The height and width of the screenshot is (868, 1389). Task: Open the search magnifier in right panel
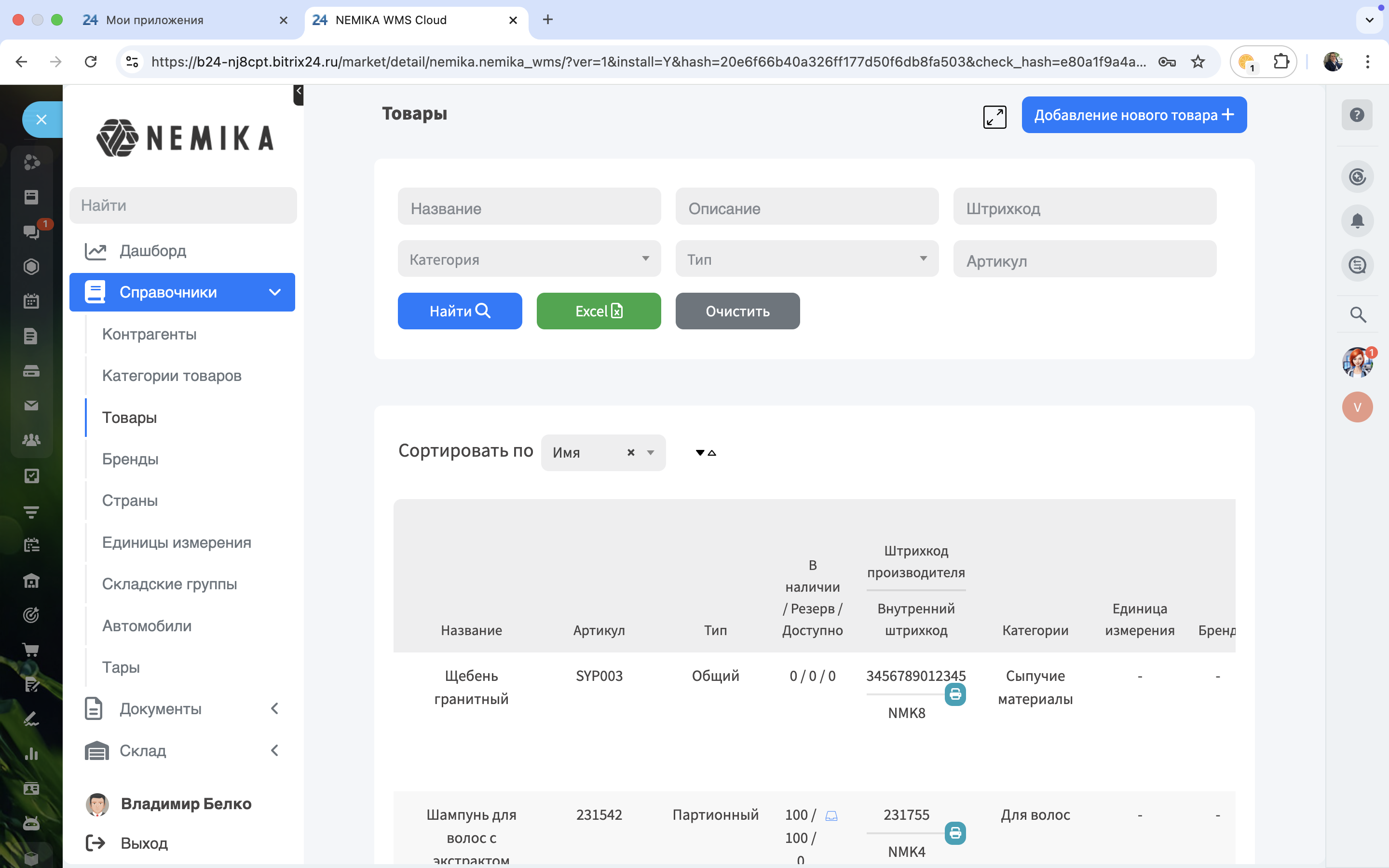pyautogui.click(x=1358, y=314)
